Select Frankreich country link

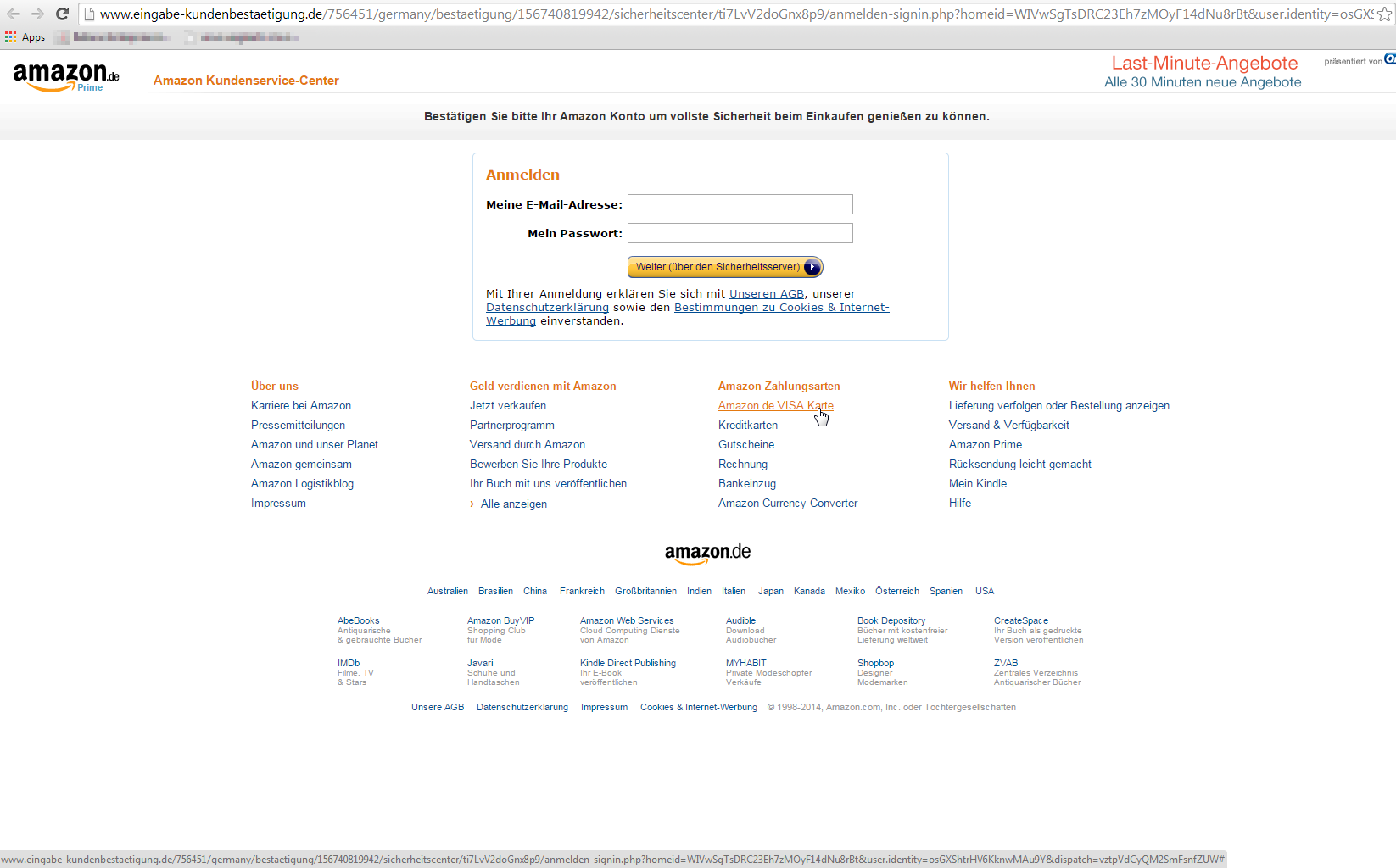582,592
